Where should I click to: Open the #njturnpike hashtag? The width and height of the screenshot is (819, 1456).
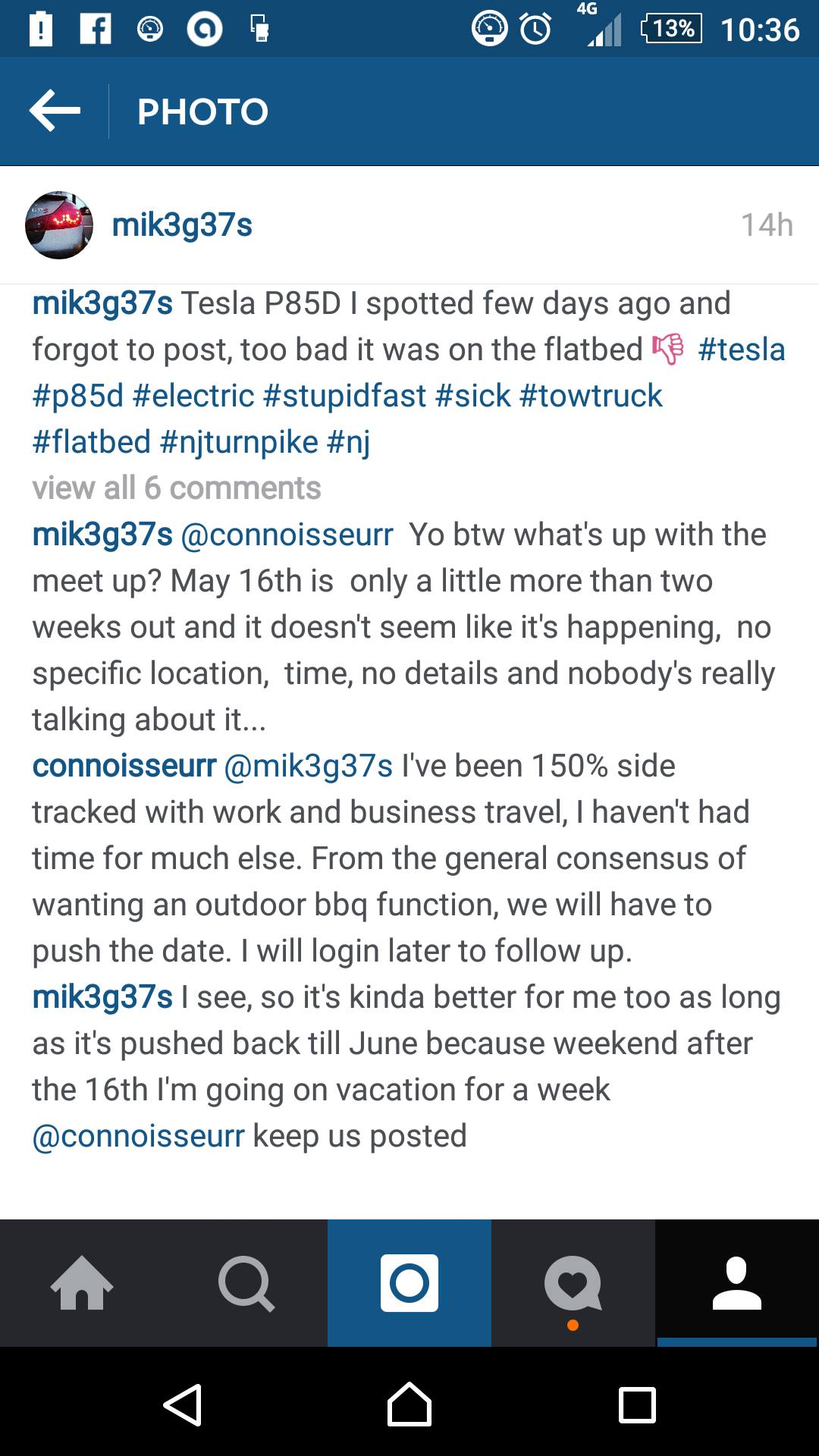tap(239, 442)
